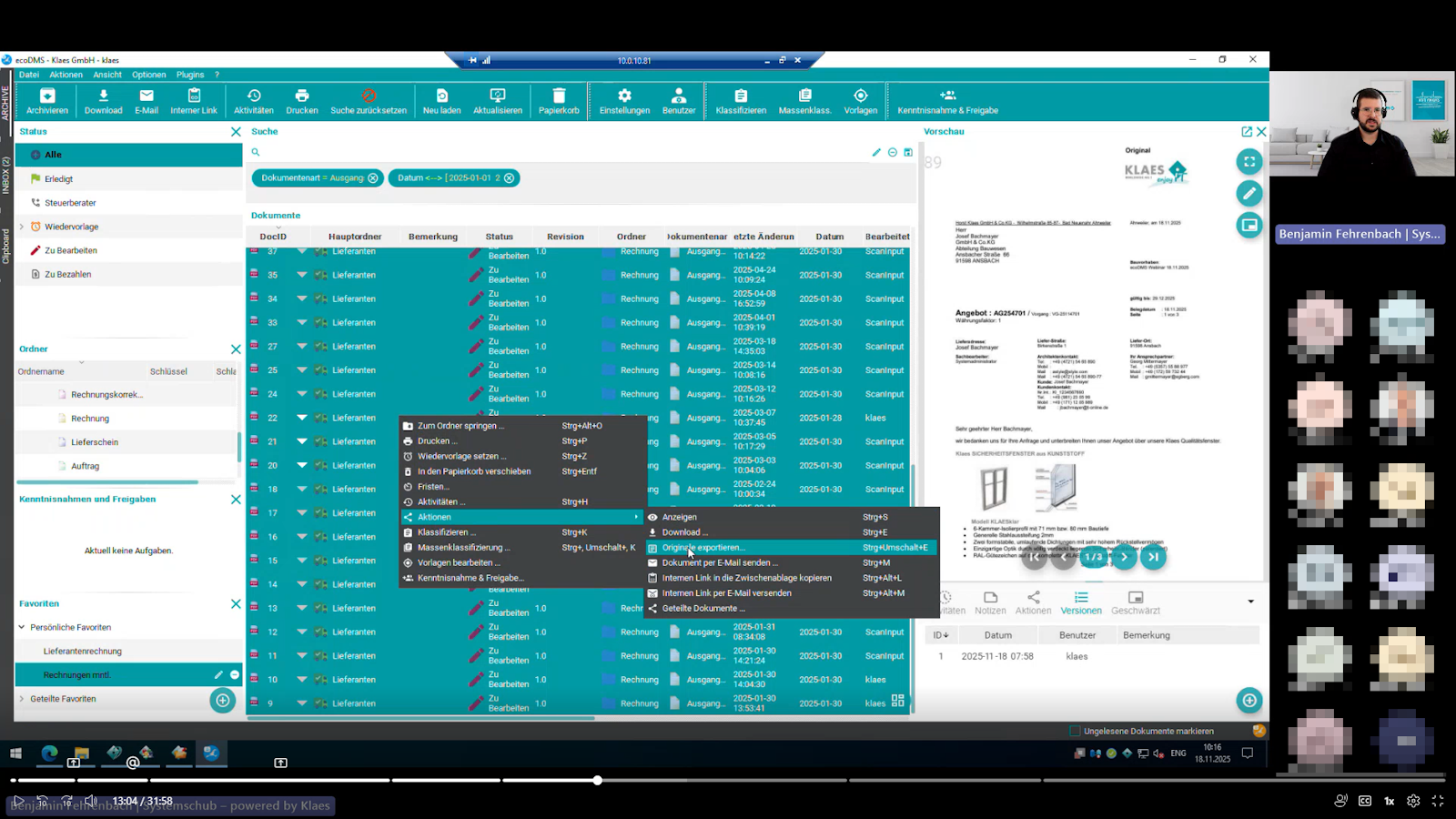
Task: Remove the Datum filter chip
Action: point(510,178)
